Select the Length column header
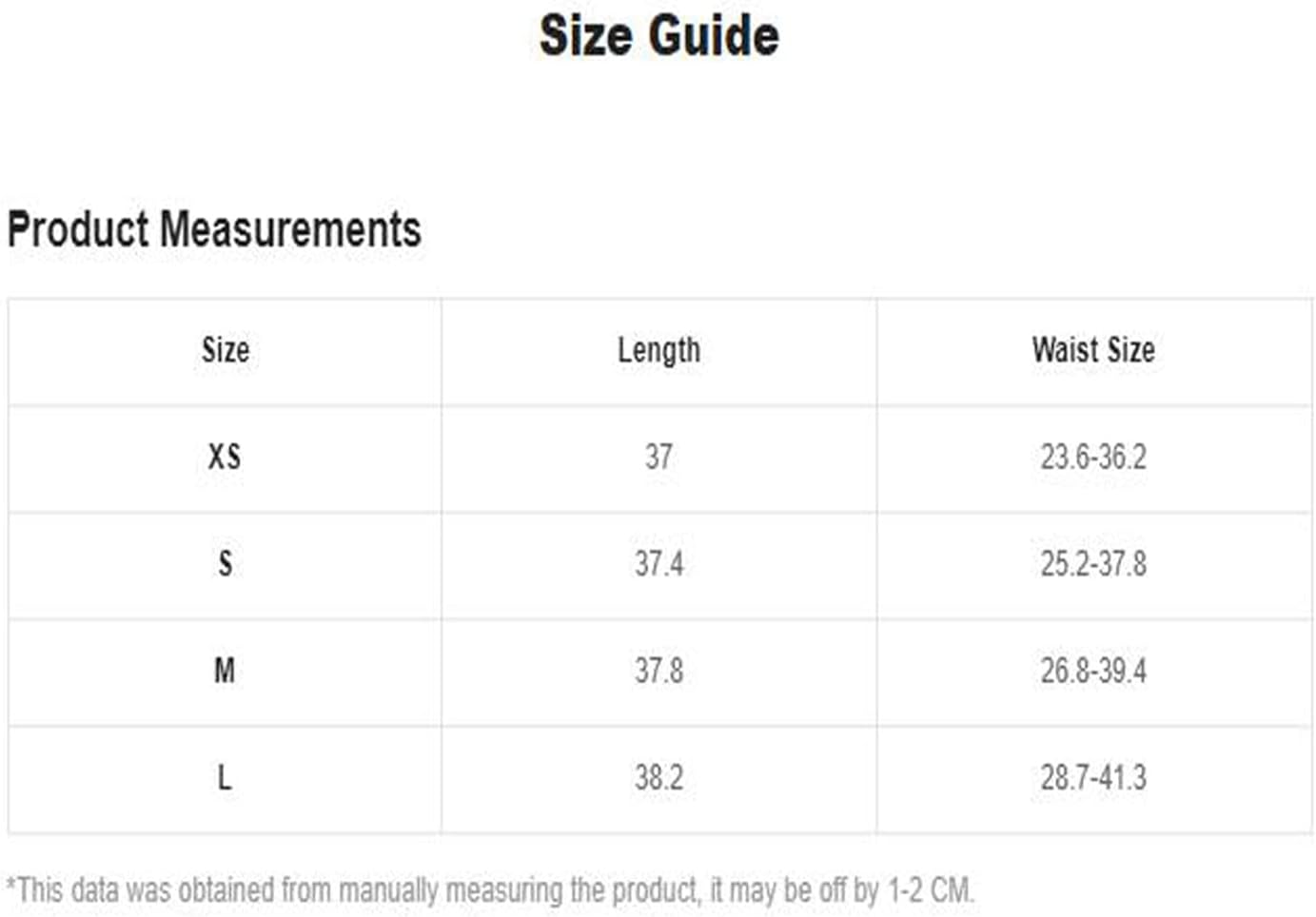 tap(658, 351)
